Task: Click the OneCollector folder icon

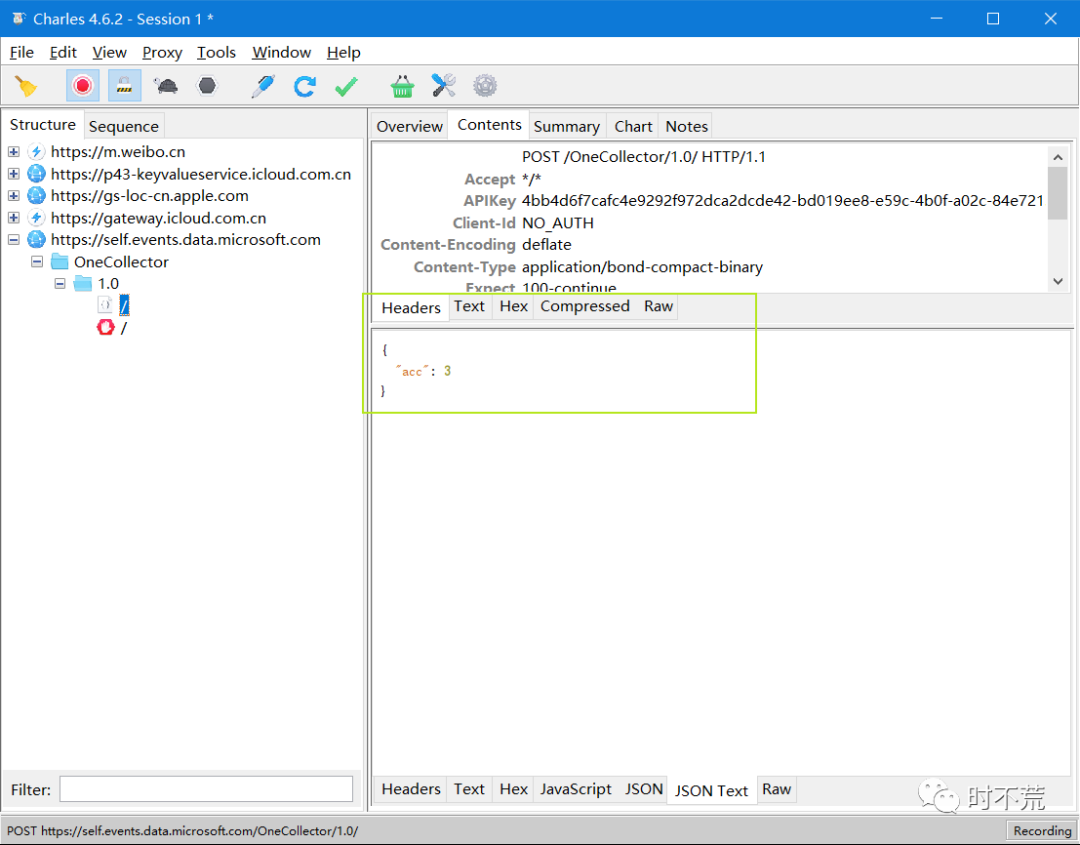Action: (x=60, y=262)
